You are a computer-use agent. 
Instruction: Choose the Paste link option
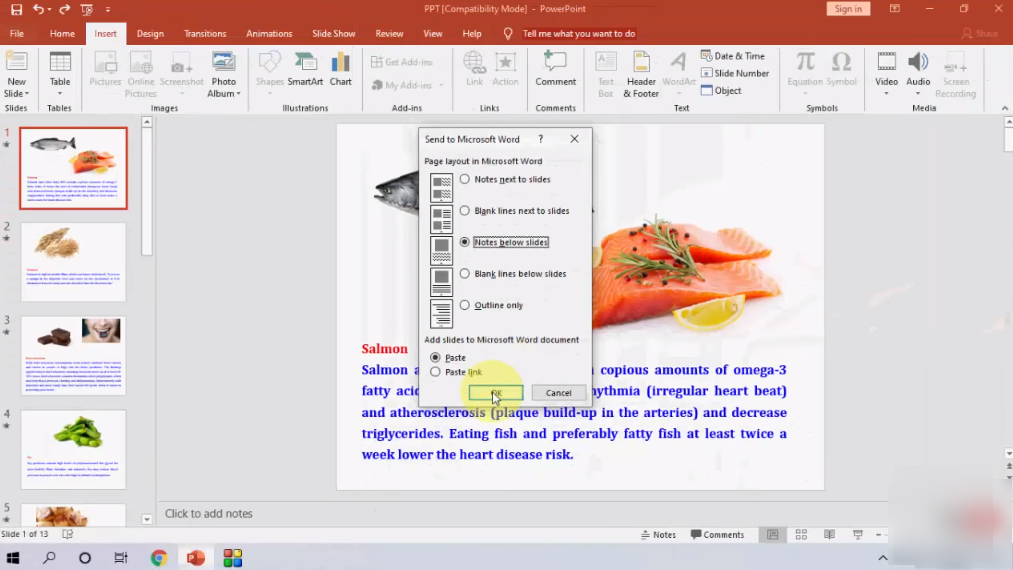pyautogui.click(x=435, y=372)
